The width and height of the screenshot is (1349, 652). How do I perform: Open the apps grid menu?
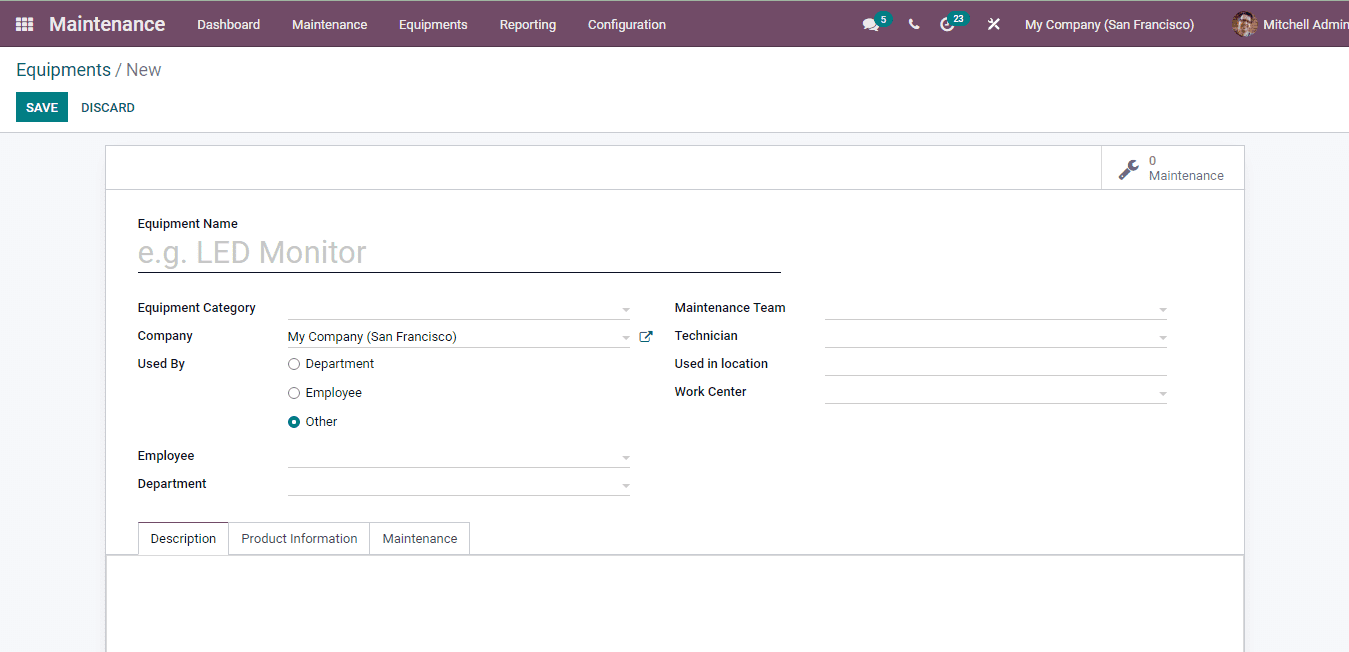tap(24, 24)
